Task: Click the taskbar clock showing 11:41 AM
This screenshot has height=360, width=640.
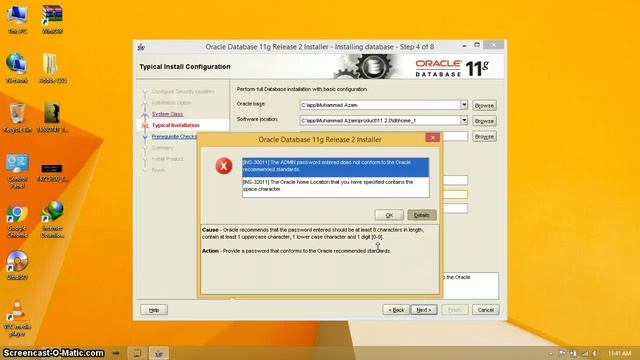Action: pyautogui.click(x=619, y=353)
